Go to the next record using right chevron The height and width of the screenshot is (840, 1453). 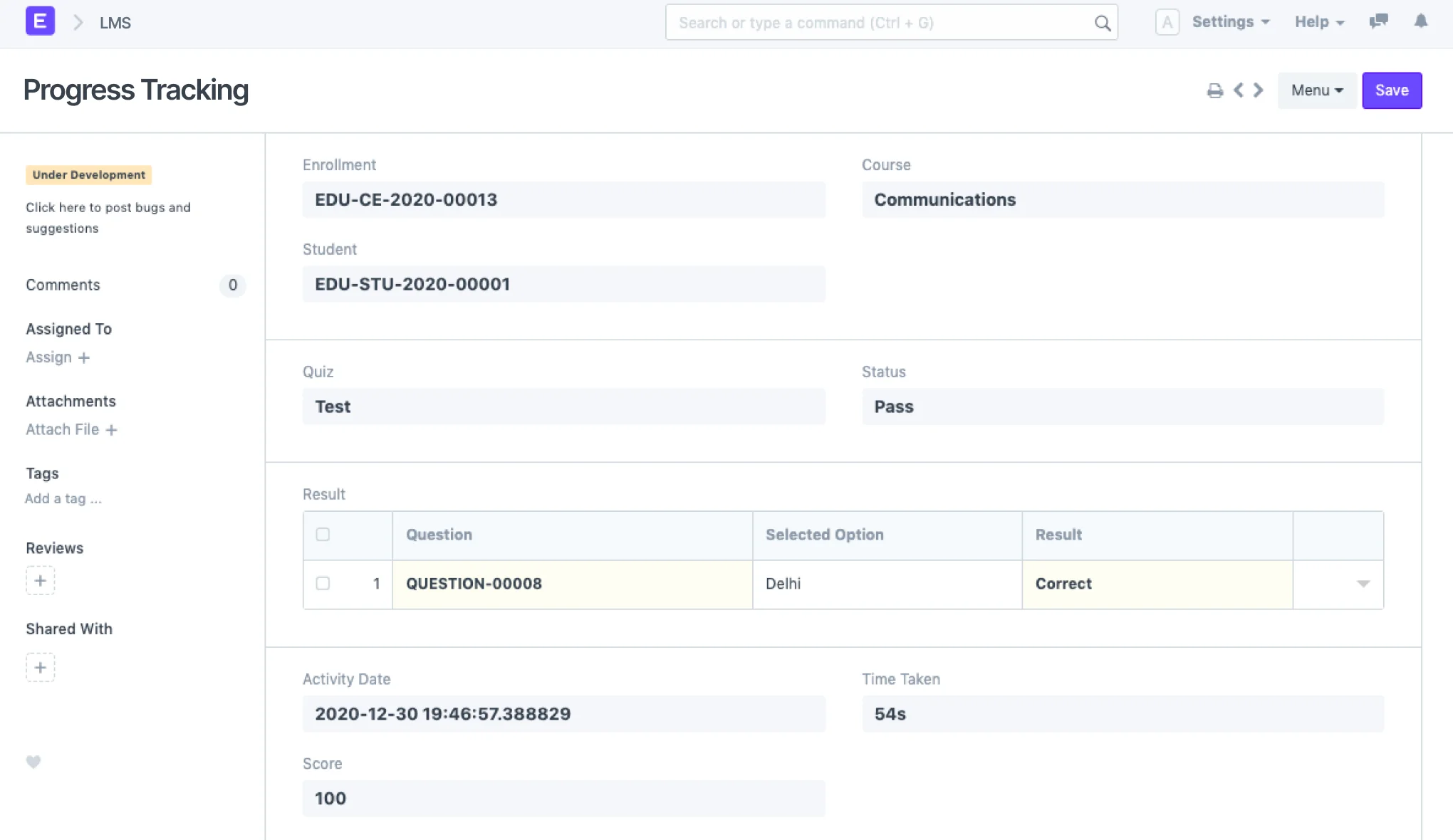[x=1258, y=90]
